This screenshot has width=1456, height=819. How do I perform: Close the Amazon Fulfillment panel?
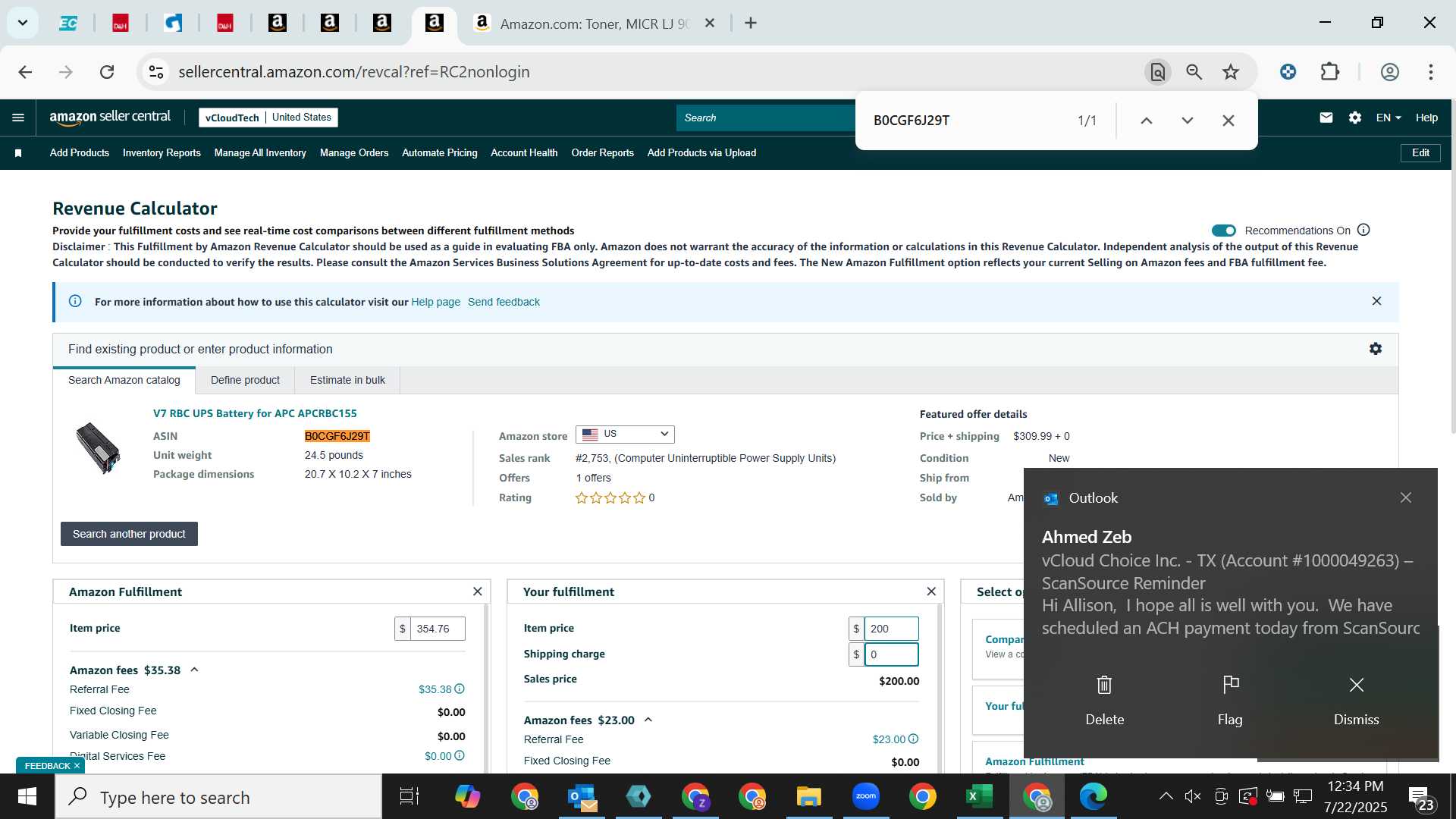tap(478, 591)
